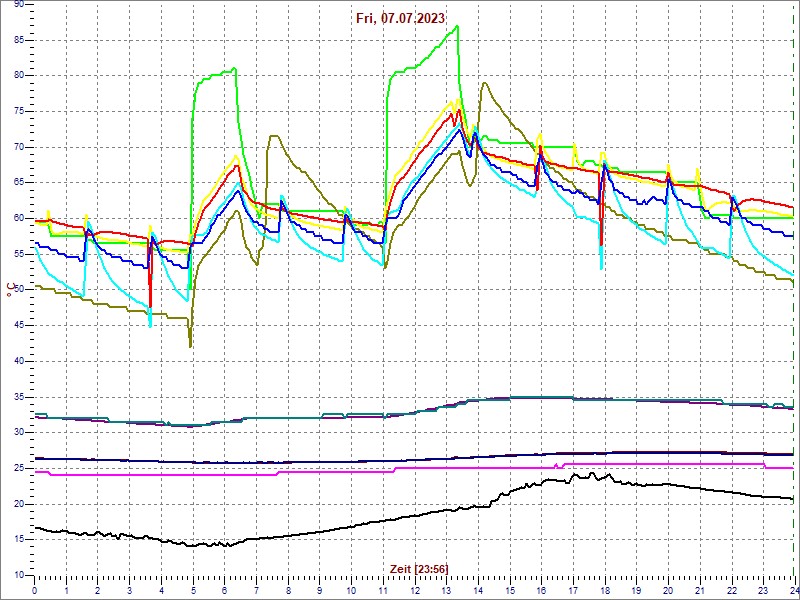This screenshot has width=800, height=600.
Task: Click the olive curve's peak near 79°C
Action: pos(484,83)
